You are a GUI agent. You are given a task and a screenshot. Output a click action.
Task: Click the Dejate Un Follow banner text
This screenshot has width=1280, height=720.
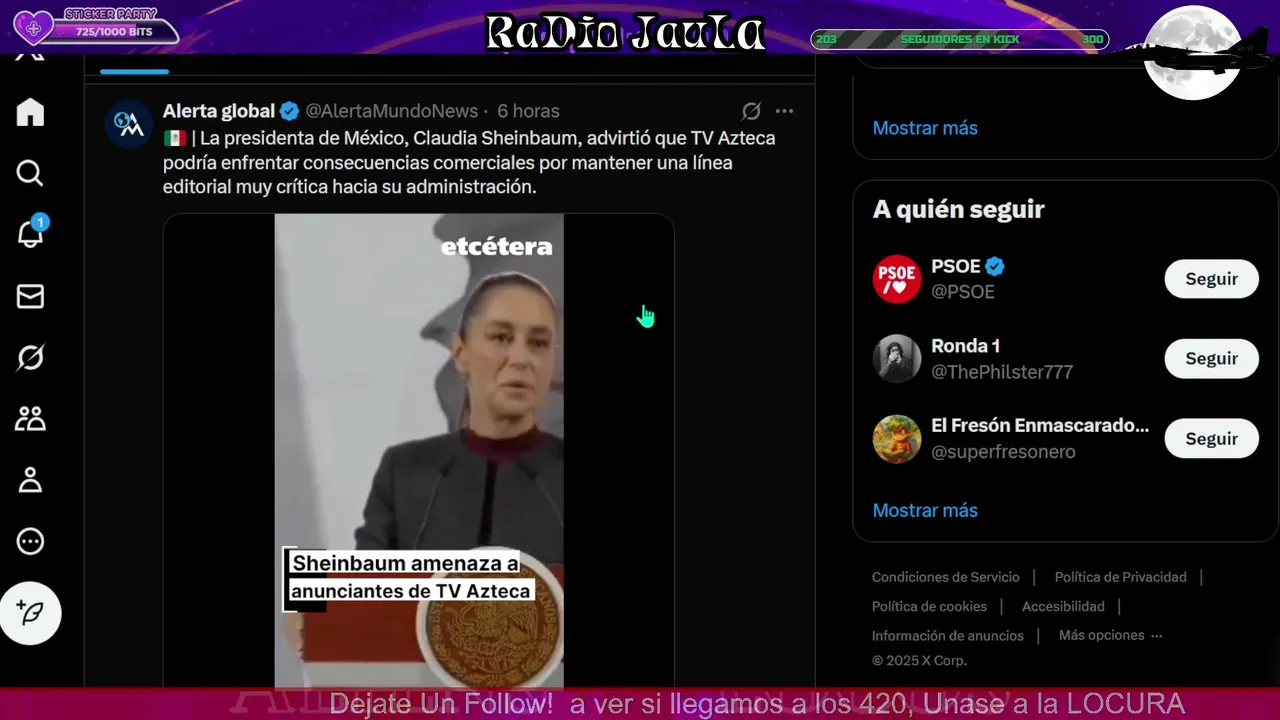pos(756,704)
